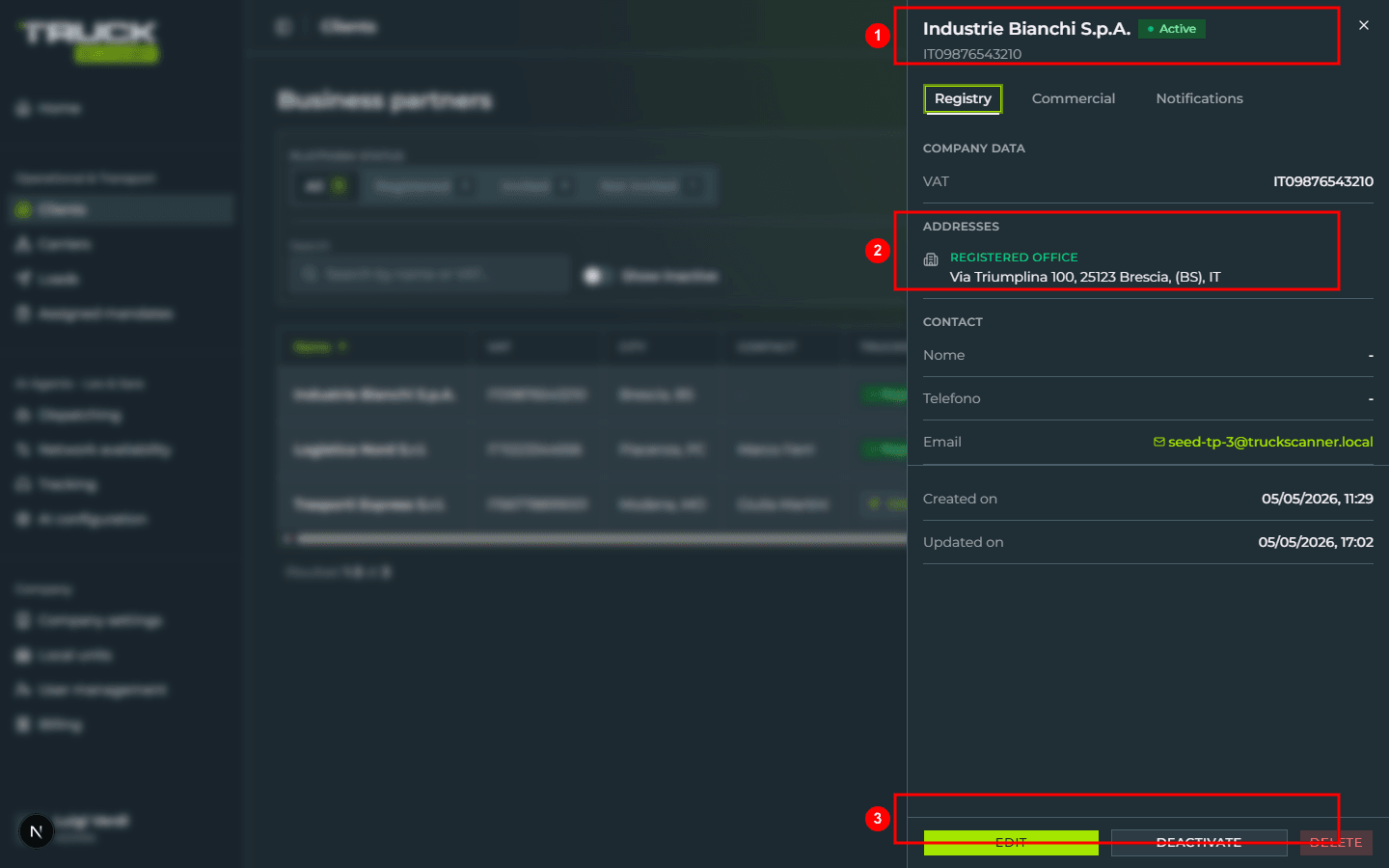This screenshot has height=868, width=1389.
Task: Click the Updated on date 05/05/2026, 17:02
Action: (1316, 542)
